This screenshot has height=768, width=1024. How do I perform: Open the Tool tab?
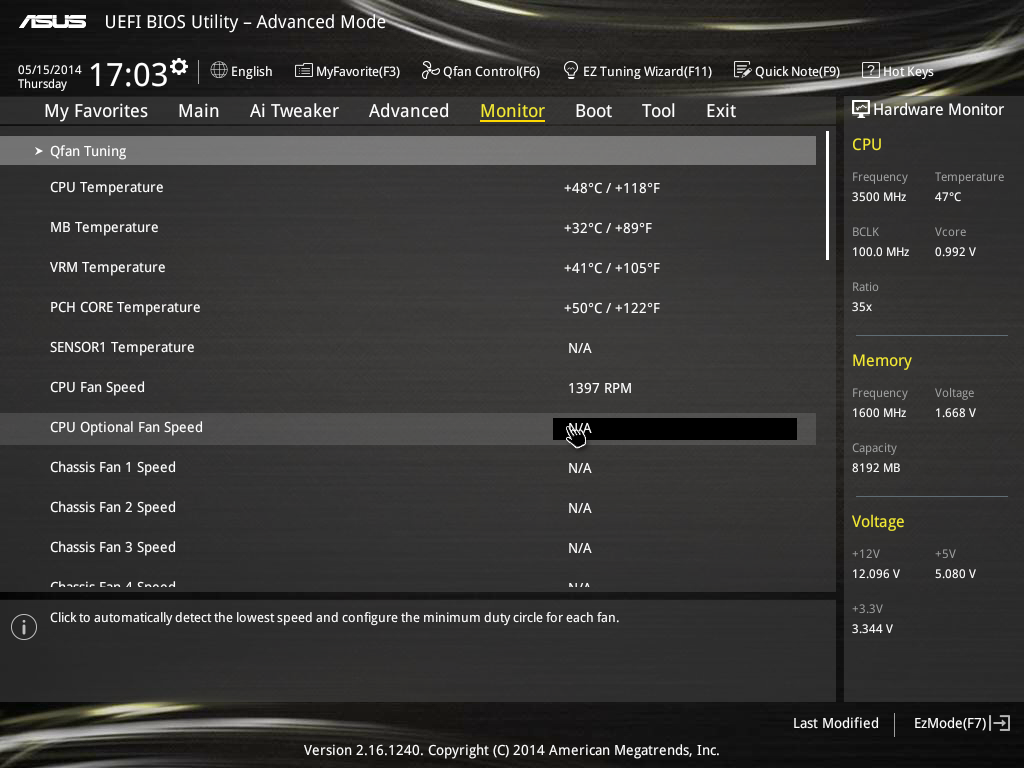(658, 111)
